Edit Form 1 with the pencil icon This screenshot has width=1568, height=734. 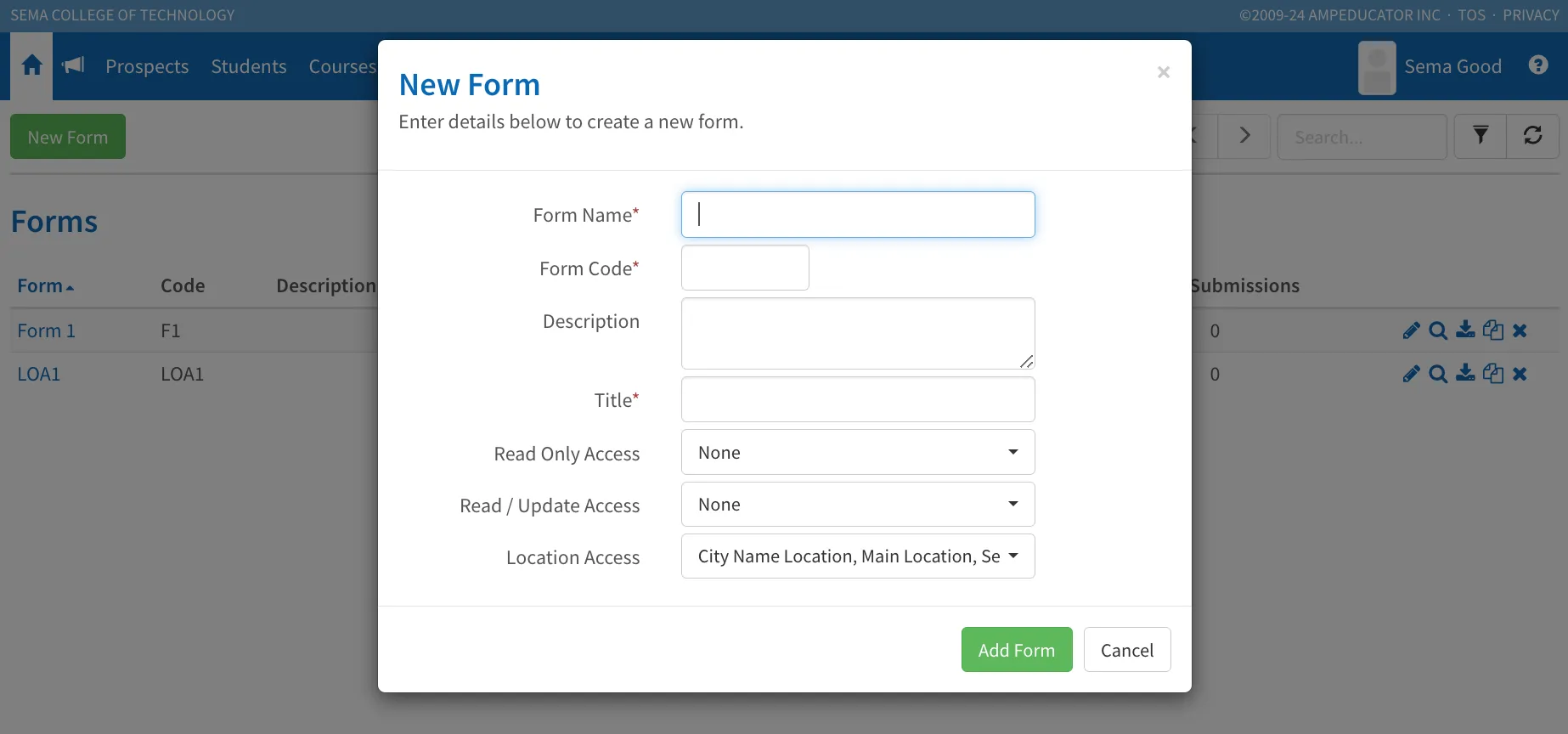[x=1411, y=330]
